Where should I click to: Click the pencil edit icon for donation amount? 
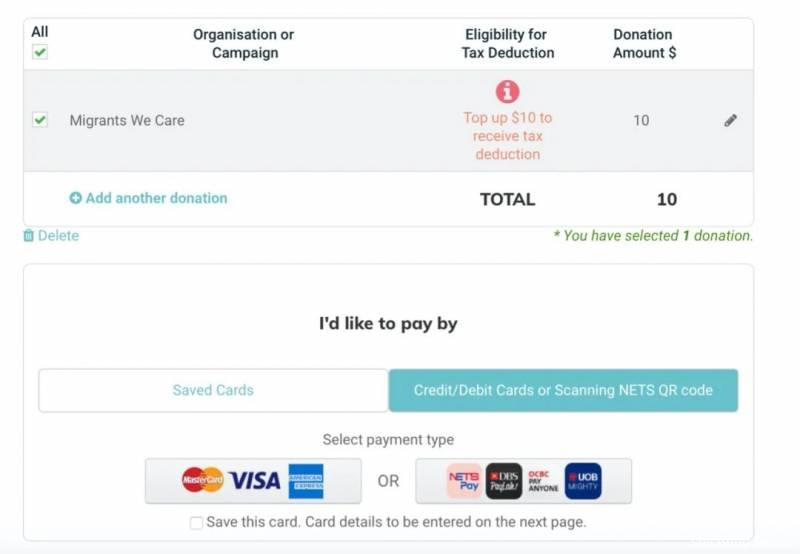[x=731, y=120]
